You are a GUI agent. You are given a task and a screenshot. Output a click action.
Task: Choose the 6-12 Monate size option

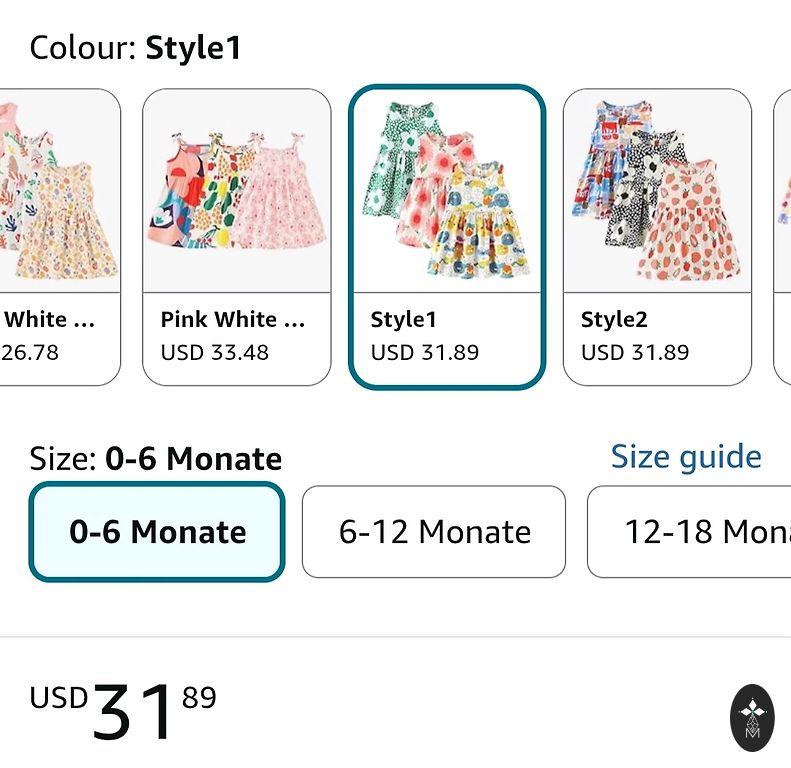point(434,532)
